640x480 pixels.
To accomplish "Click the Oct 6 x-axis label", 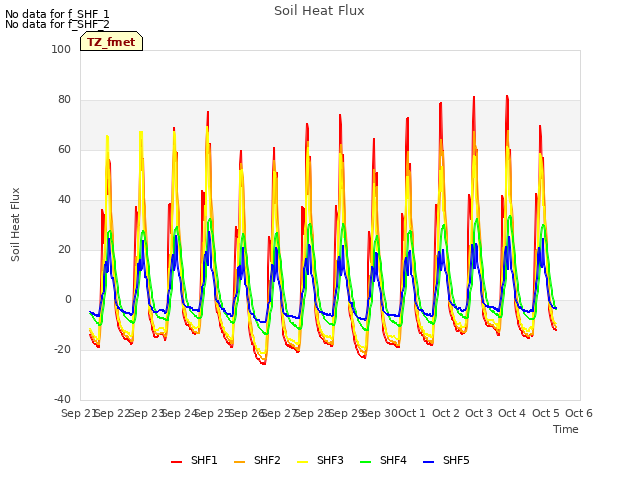I will (x=579, y=413).
